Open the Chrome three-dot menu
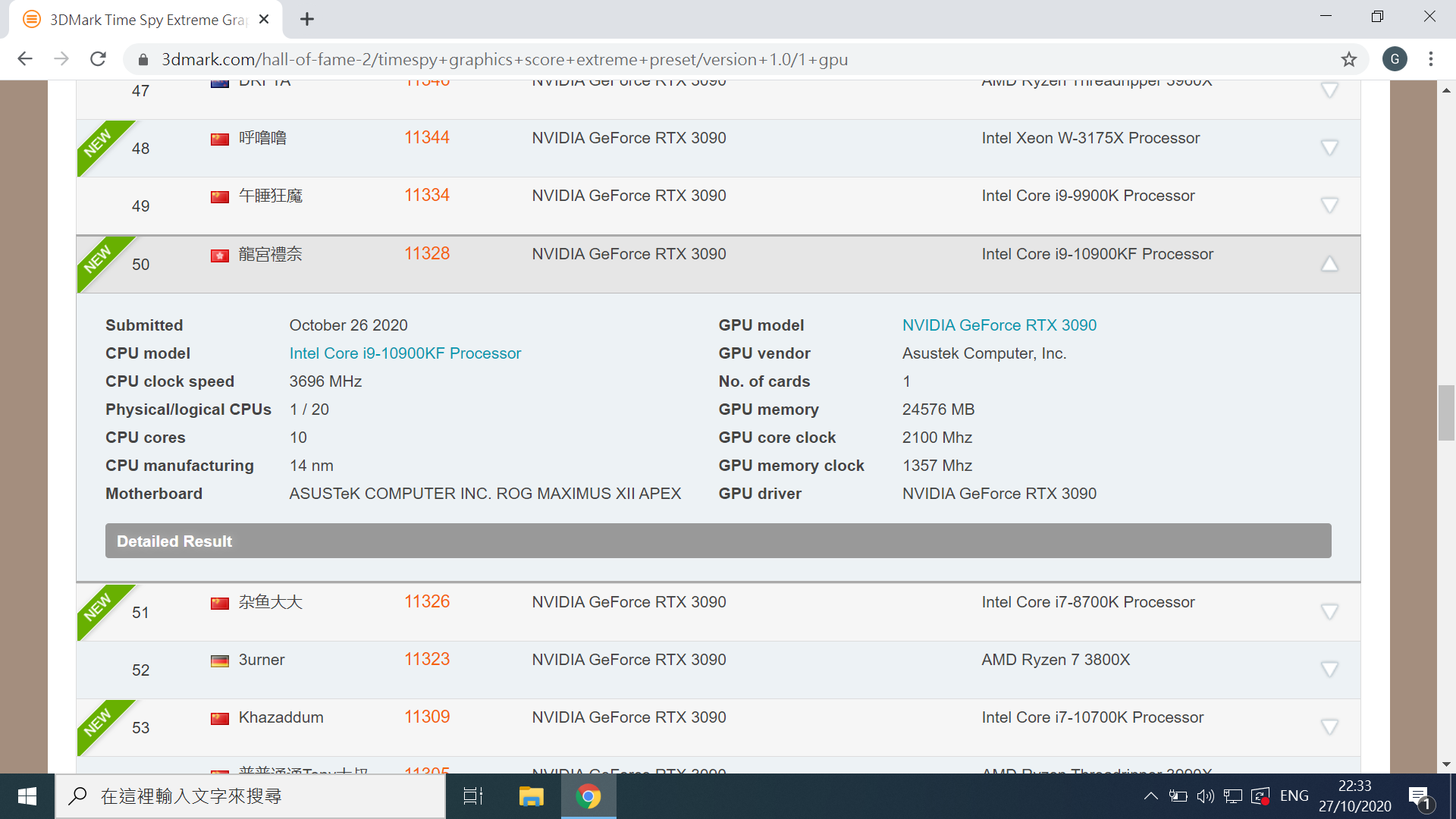Image resolution: width=1456 pixels, height=819 pixels. [1431, 59]
